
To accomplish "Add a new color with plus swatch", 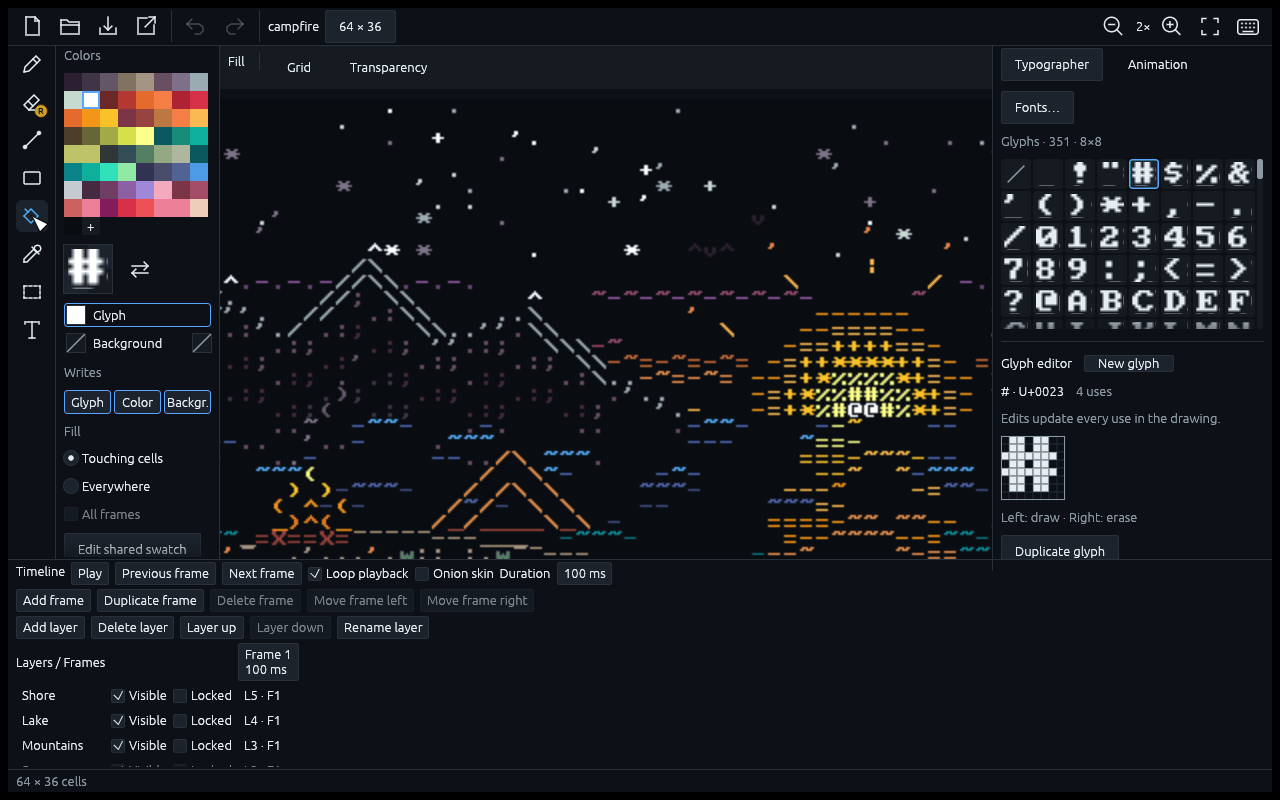I will (90, 228).
